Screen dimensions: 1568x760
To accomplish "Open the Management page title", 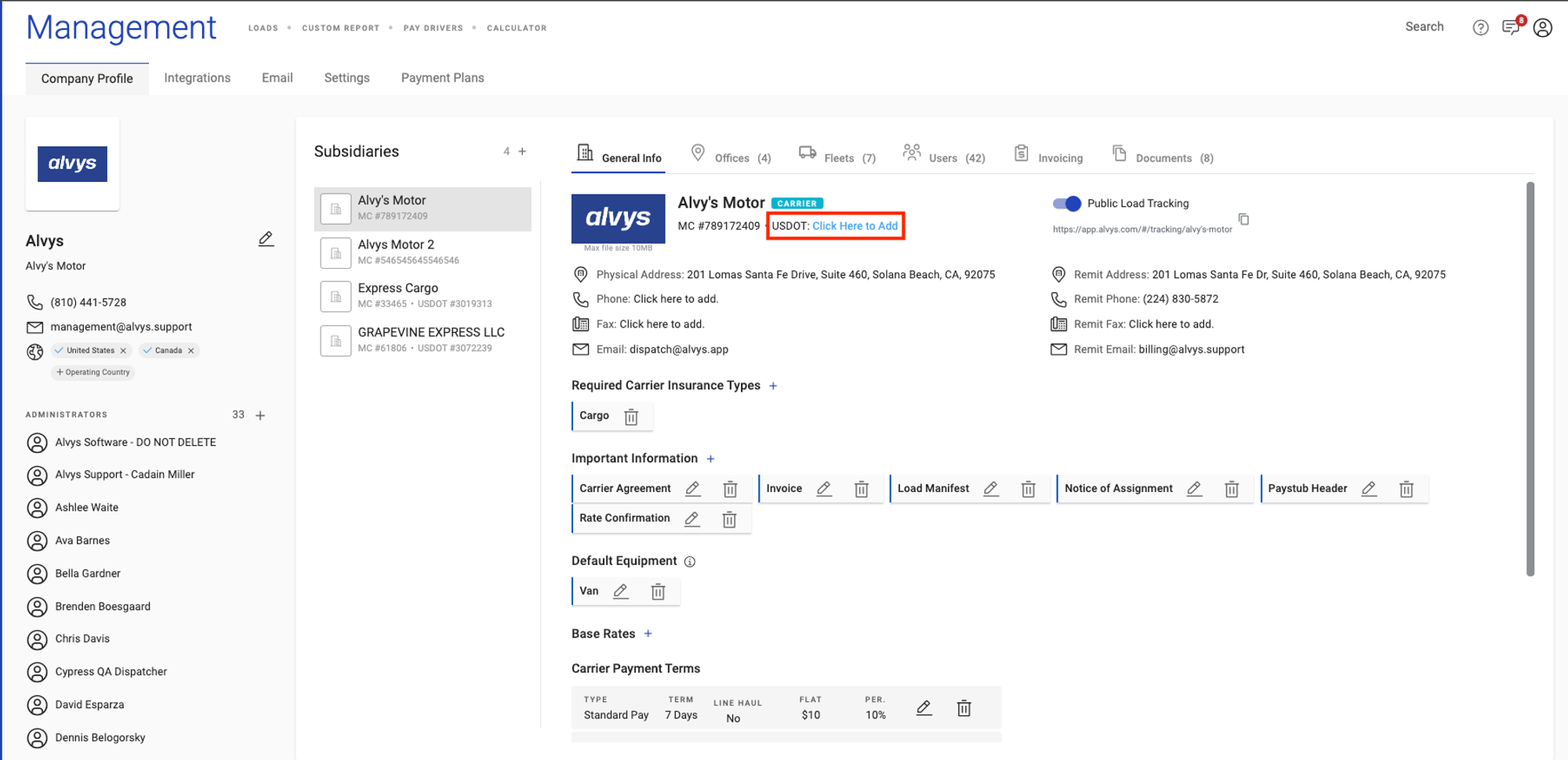I will [121, 27].
